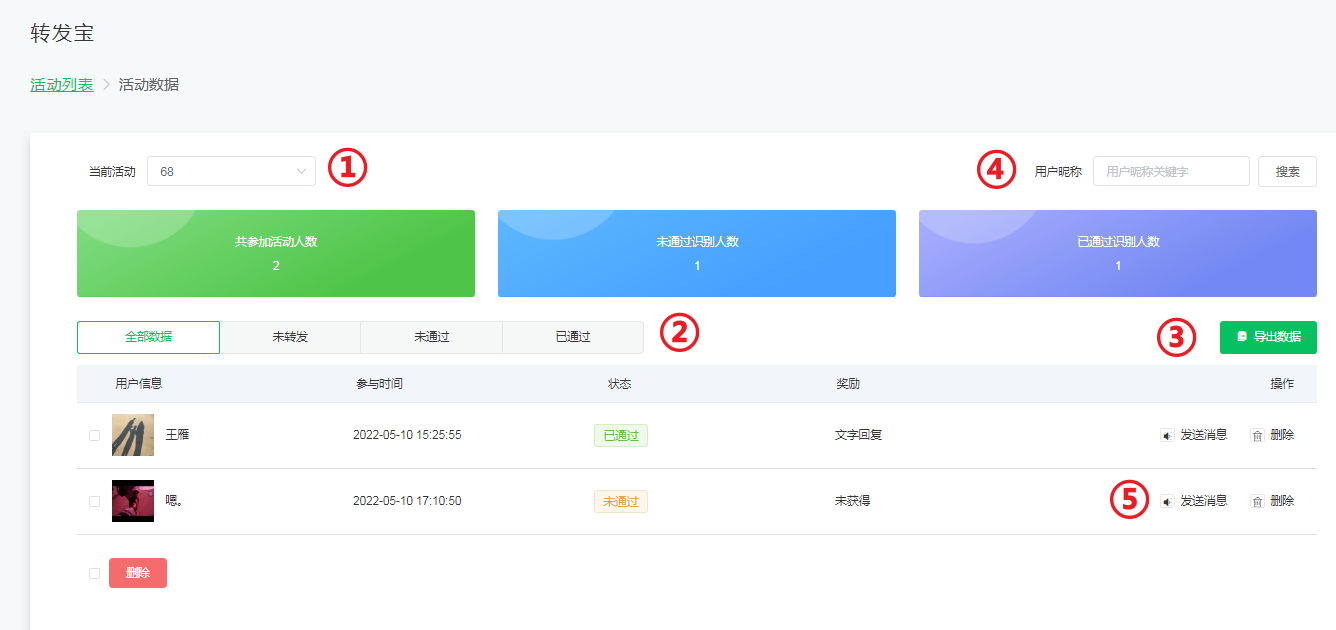Select the 全部数据 tab
Image resolution: width=1336 pixels, height=630 pixels.
(148, 337)
